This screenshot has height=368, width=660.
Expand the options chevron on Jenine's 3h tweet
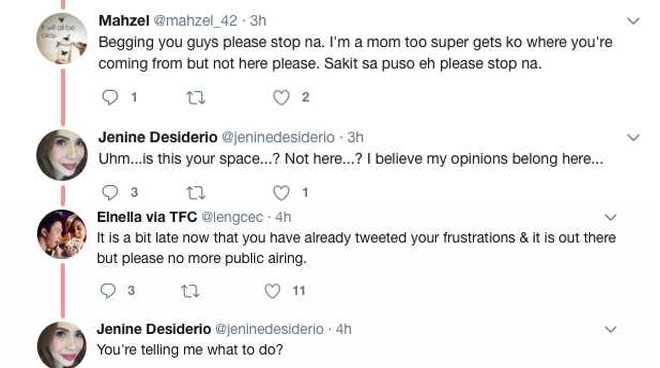click(x=633, y=137)
